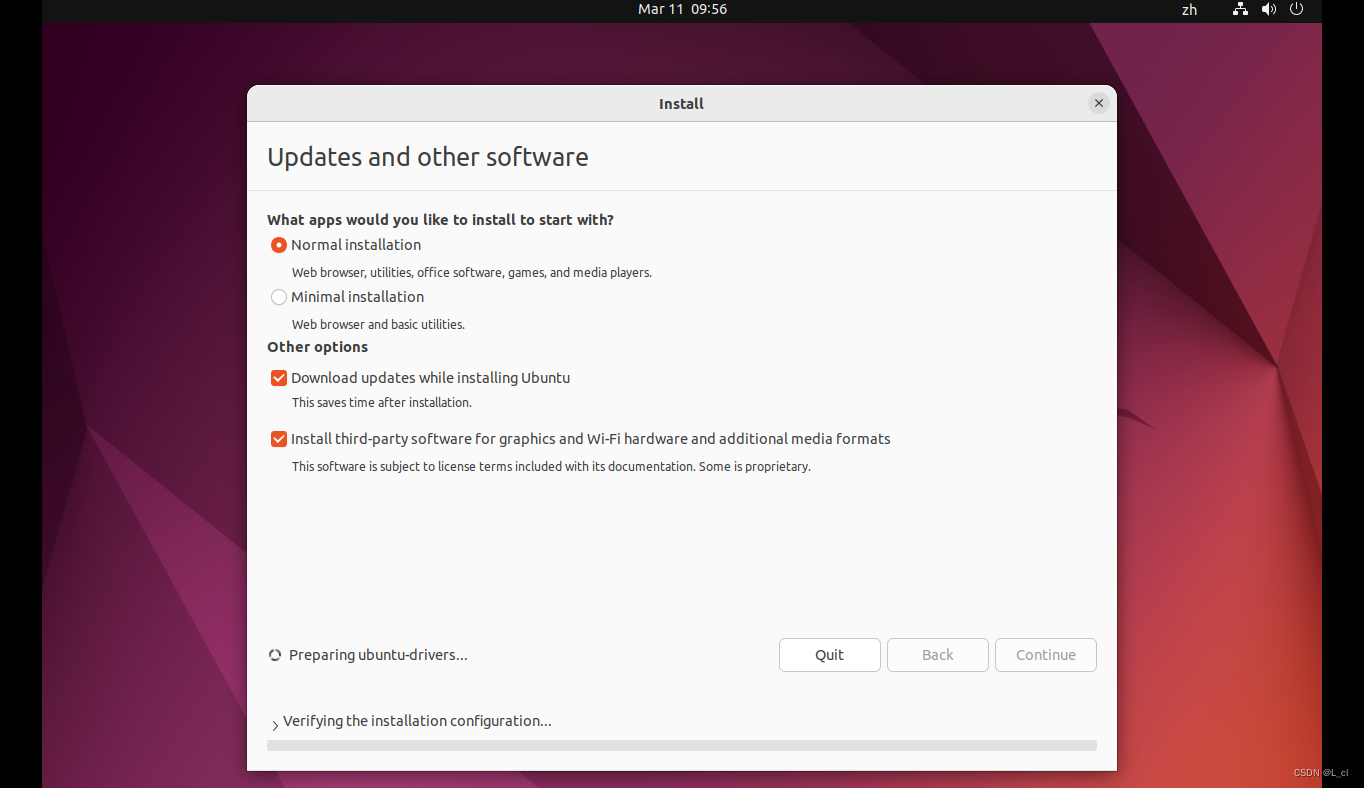The width and height of the screenshot is (1364, 788).
Task: Open the zh input language indicator
Action: pos(1189,9)
